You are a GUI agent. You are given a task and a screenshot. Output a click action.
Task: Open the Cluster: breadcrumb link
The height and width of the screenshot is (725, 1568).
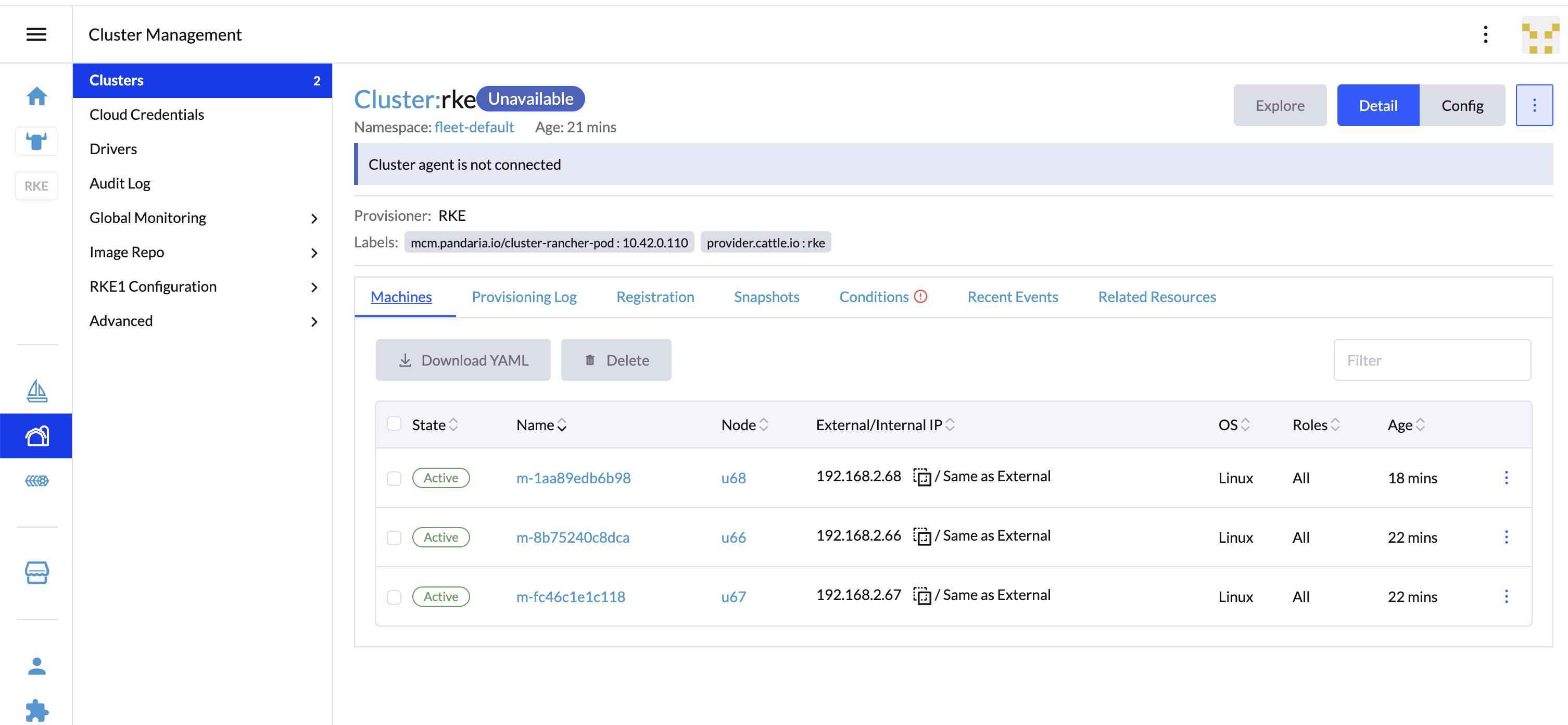(397, 99)
